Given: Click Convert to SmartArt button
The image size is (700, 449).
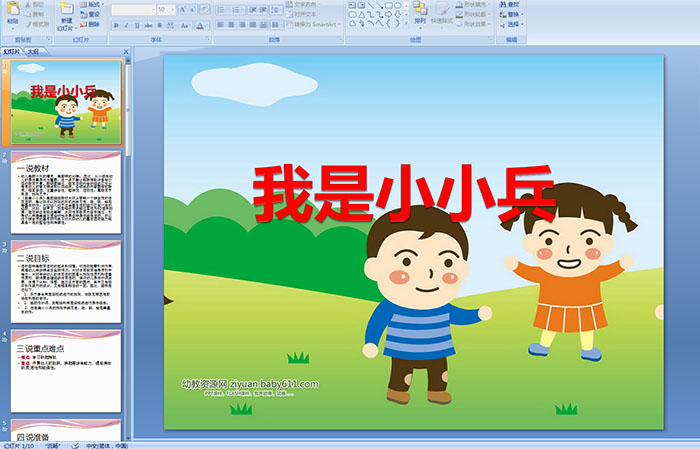Looking at the screenshot, I should [313, 24].
